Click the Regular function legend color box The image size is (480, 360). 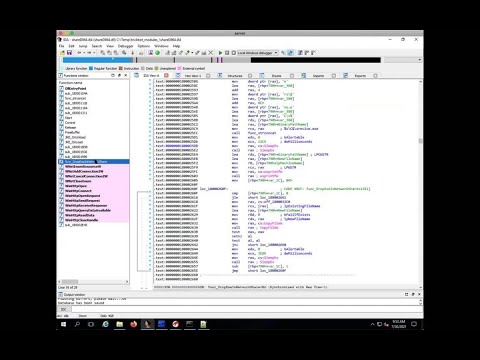point(91,68)
